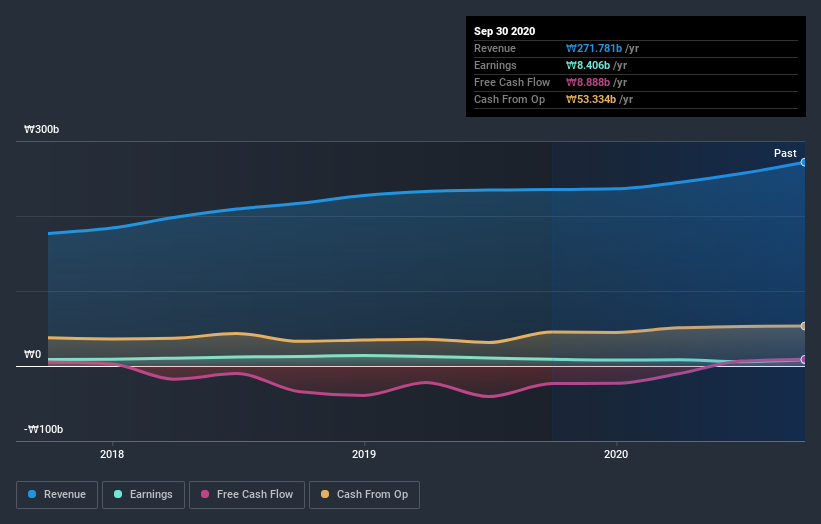The image size is (821, 524).
Task: Click the ₩300b y-axis label
Action: [x=41, y=129]
